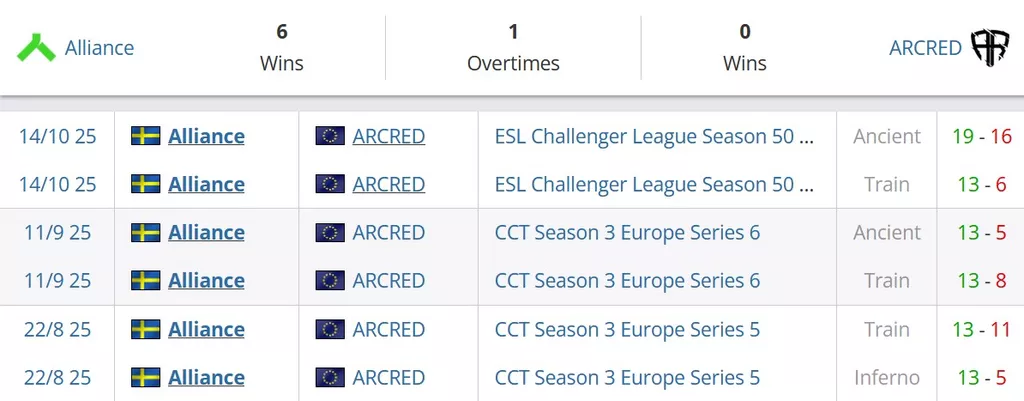Click EU flag in the 13 - 11 row

pyautogui.click(x=330, y=329)
